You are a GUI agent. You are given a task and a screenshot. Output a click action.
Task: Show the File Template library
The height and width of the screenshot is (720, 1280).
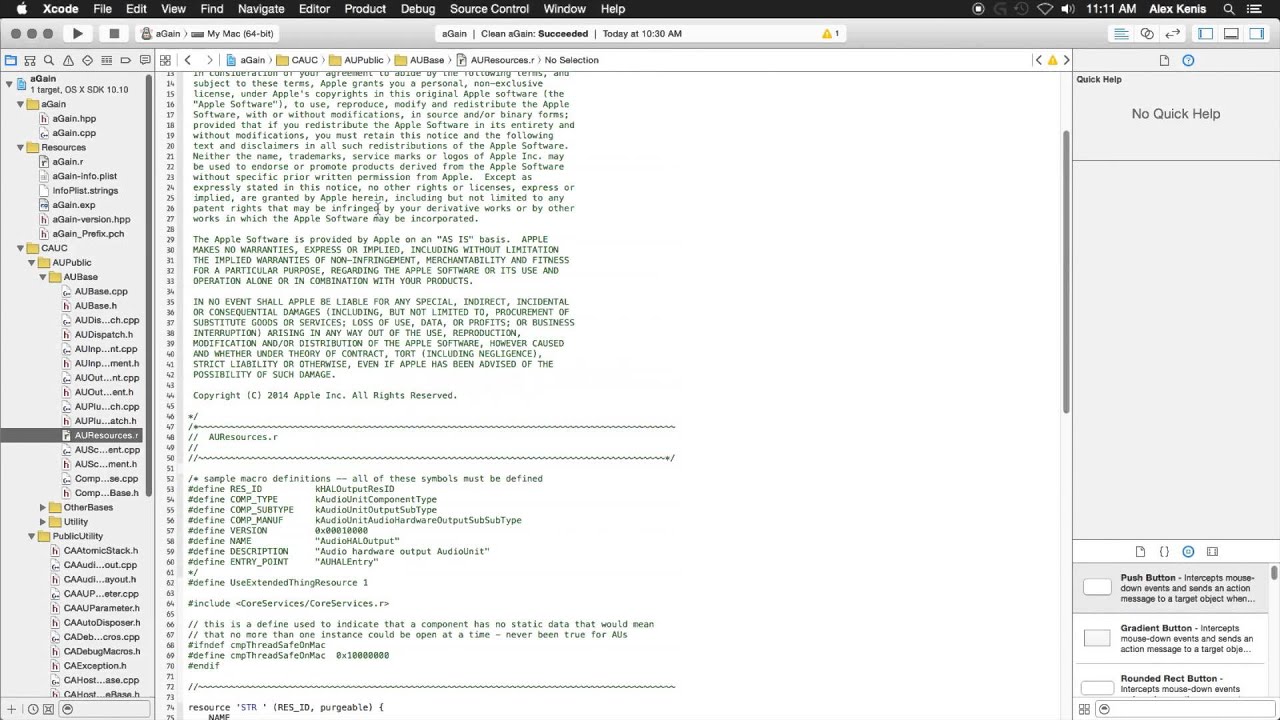pos(1140,552)
